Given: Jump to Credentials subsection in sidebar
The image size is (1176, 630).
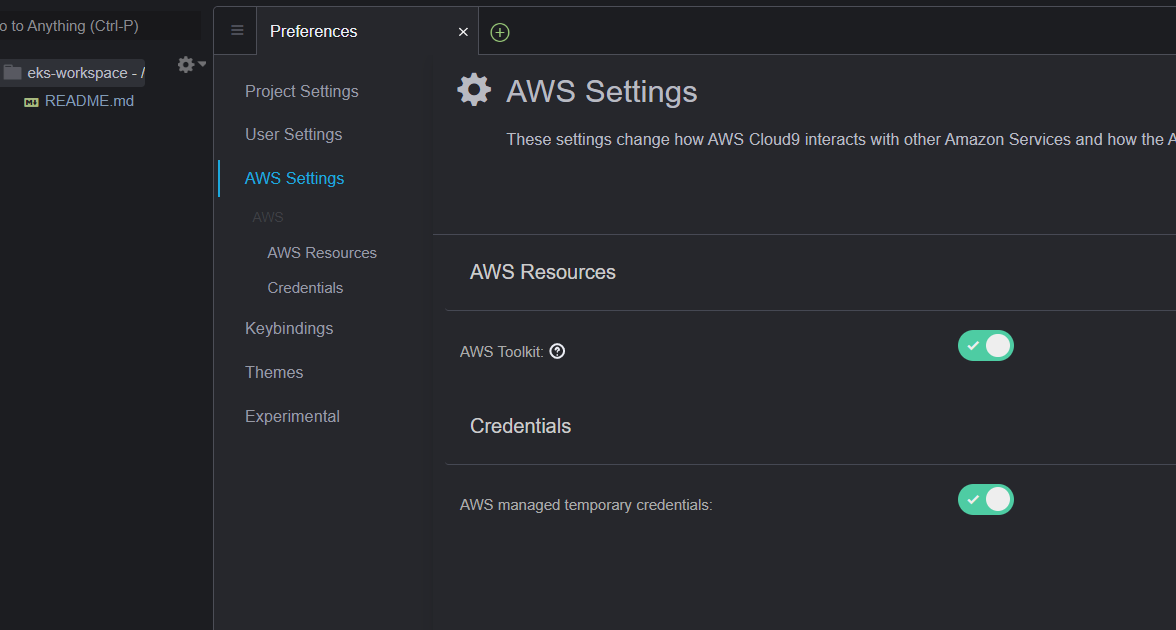Looking at the screenshot, I should click(305, 288).
